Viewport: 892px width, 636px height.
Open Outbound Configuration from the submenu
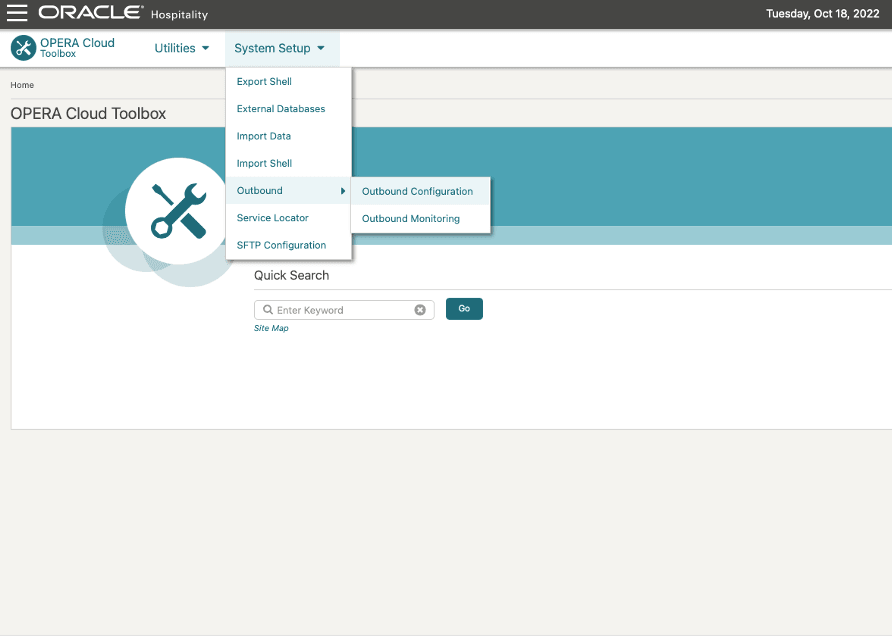417,191
